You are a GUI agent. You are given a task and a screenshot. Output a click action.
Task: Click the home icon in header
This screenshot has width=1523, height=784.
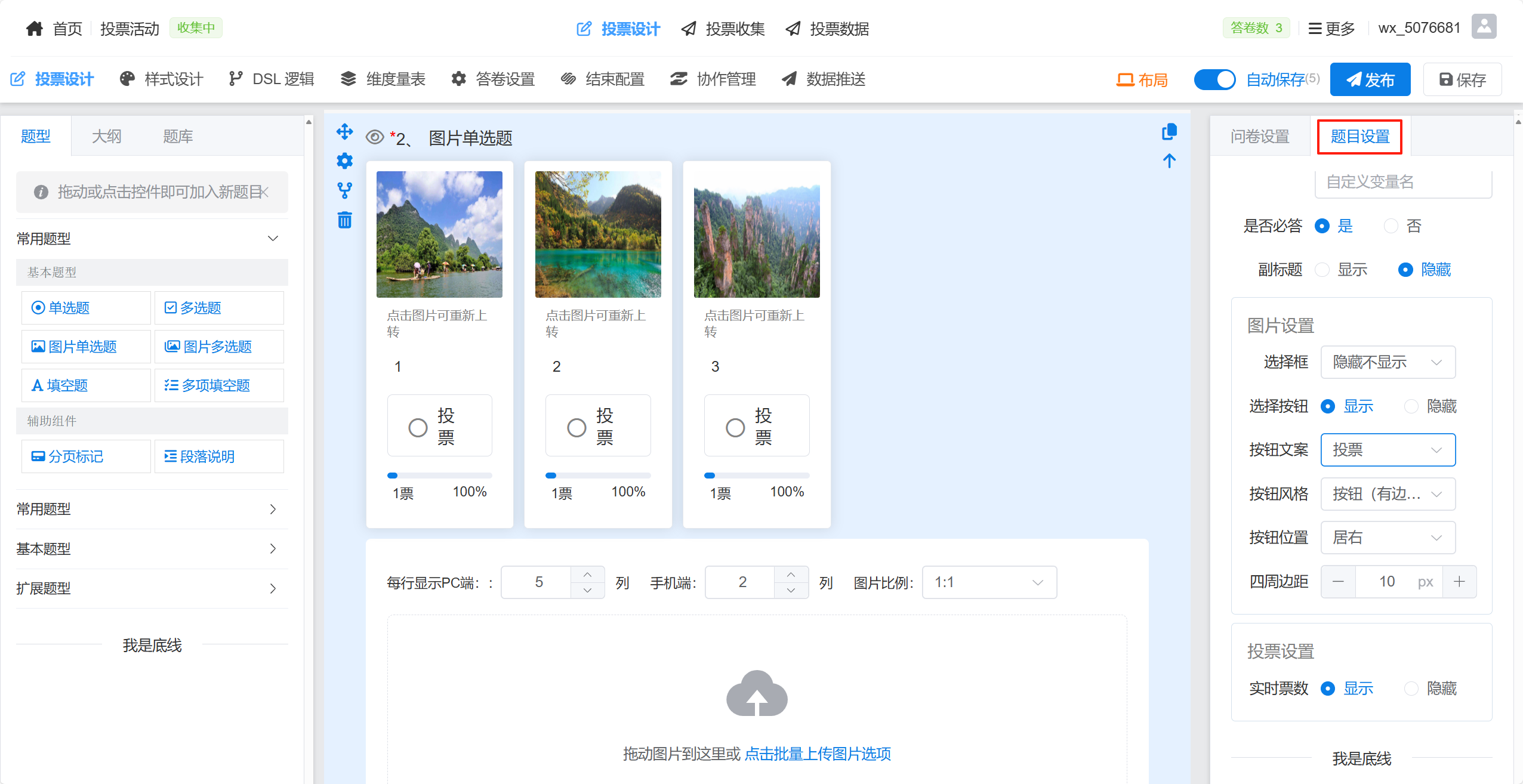pyautogui.click(x=35, y=28)
